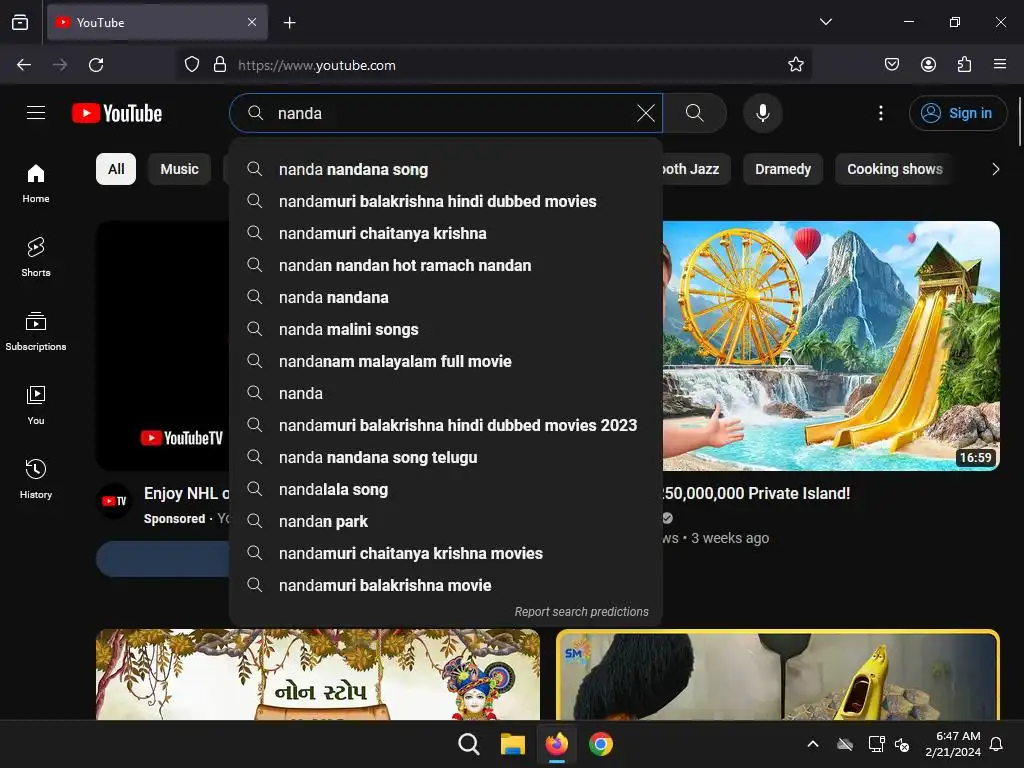
Task: Click the Sign in button
Action: click(957, 113)
